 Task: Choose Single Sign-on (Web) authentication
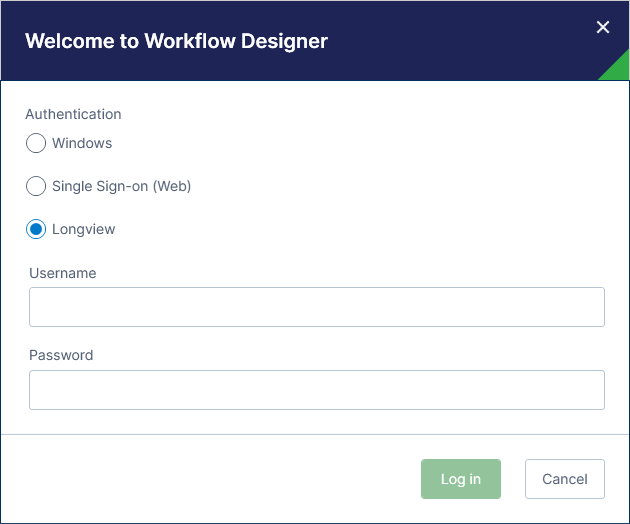click(36, 186)
